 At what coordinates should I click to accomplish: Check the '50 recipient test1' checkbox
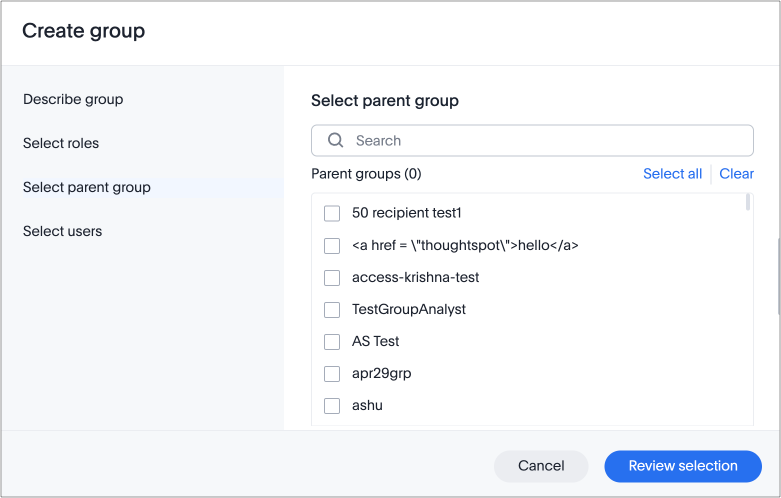coord(332,213)
